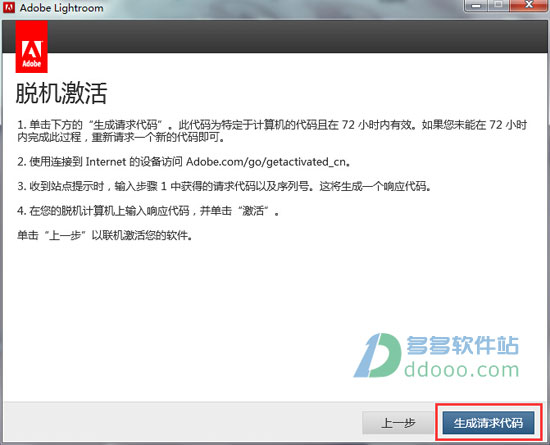Click the Lightroom title bar icon
The height and width of the screenshot is (445, 550).
click(x=8, y=7)
